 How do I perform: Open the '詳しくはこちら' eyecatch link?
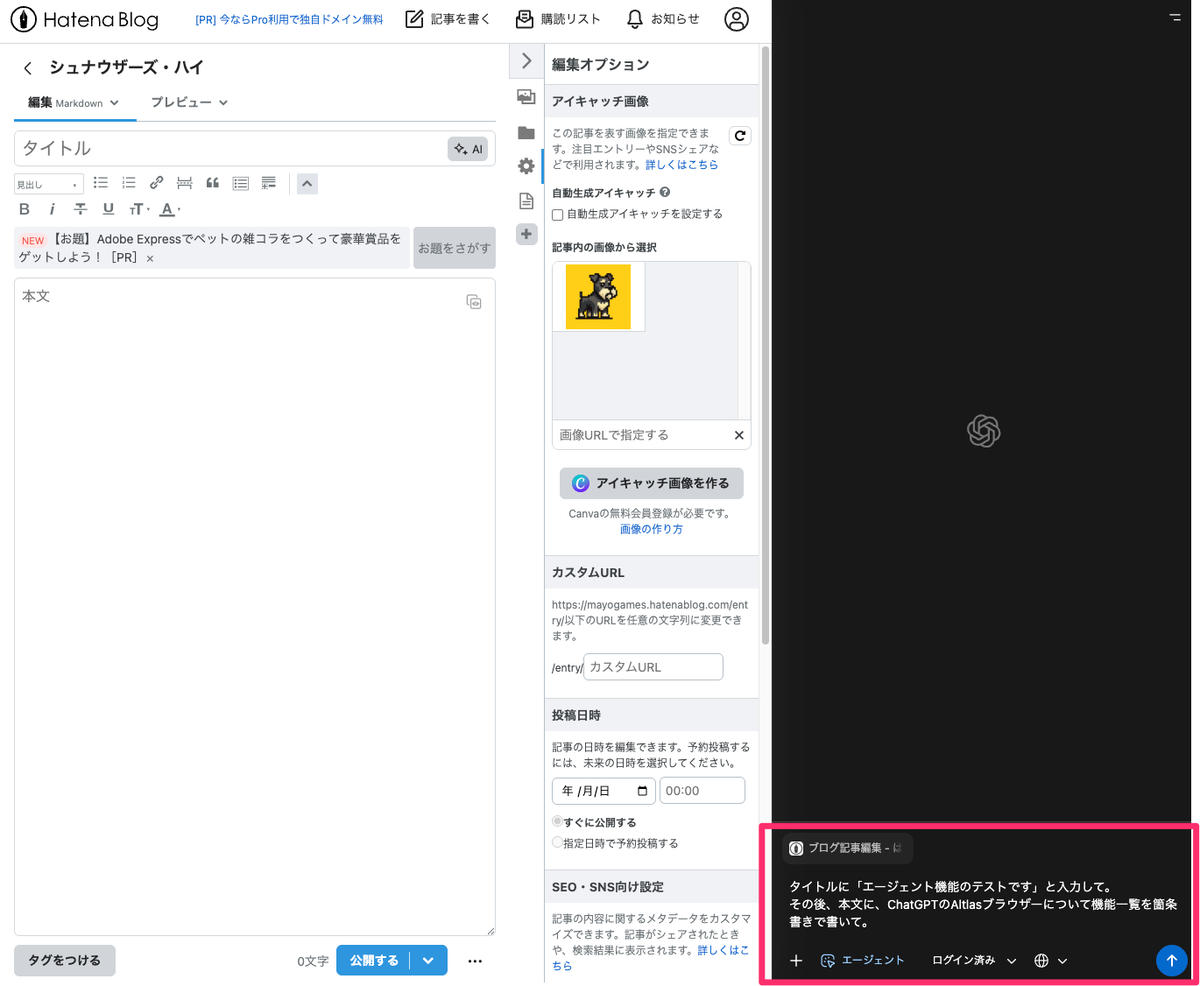point(680,165)
